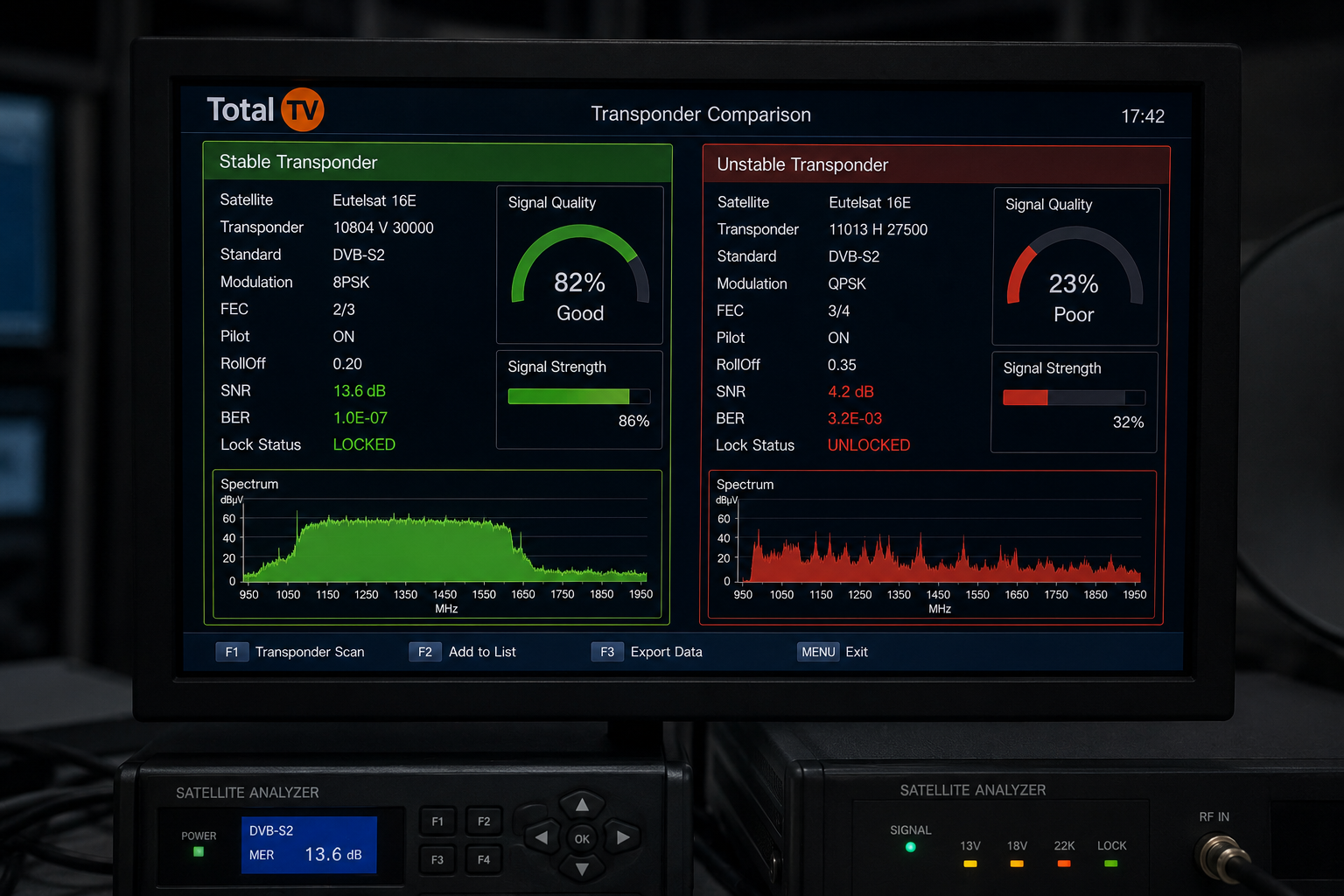The width and height of the screenshot is (1344, 896).
Task: Choose F2 Add to List
Action: [x=464, y=652]
